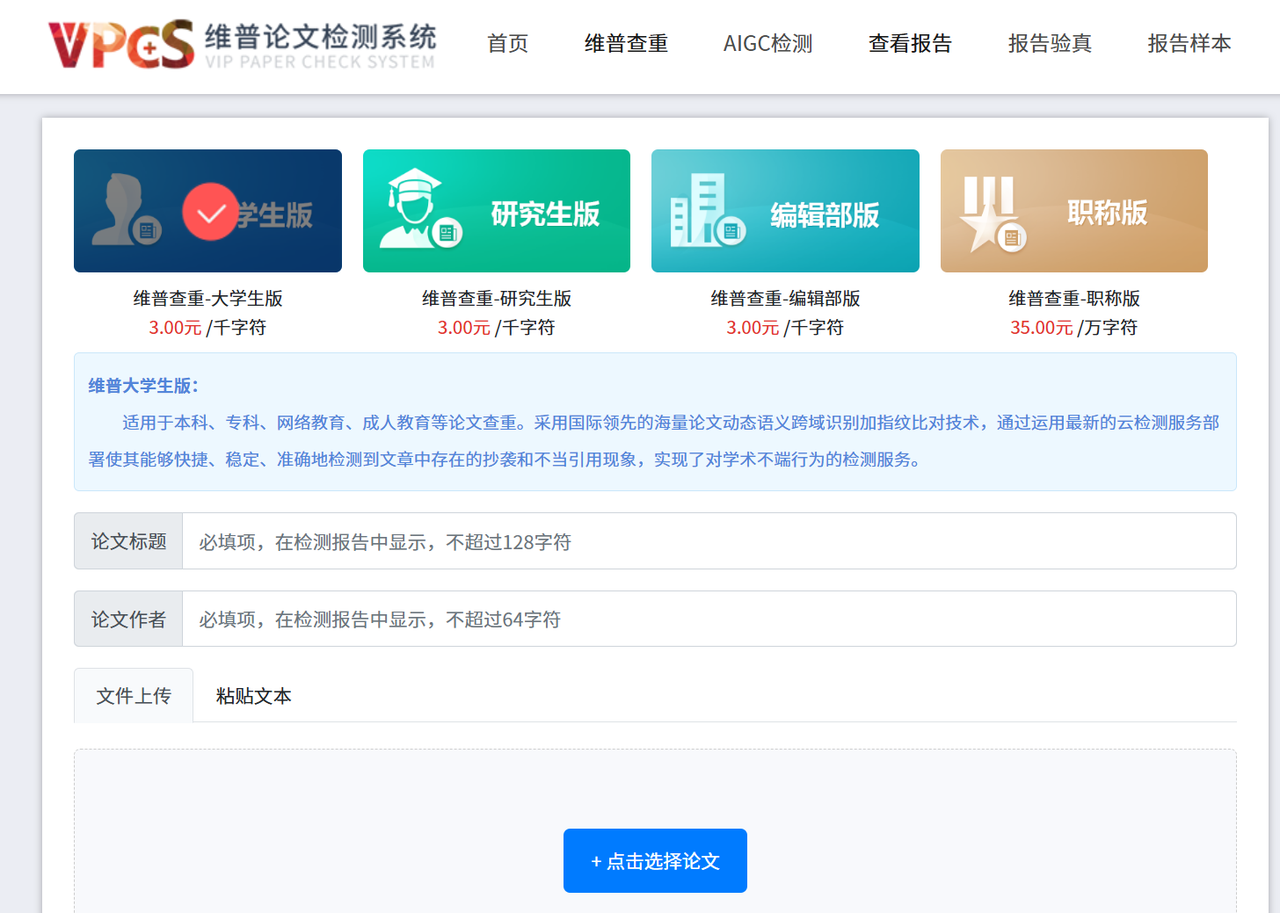Switch to the 文件上传 tab

tap(134, 695)
